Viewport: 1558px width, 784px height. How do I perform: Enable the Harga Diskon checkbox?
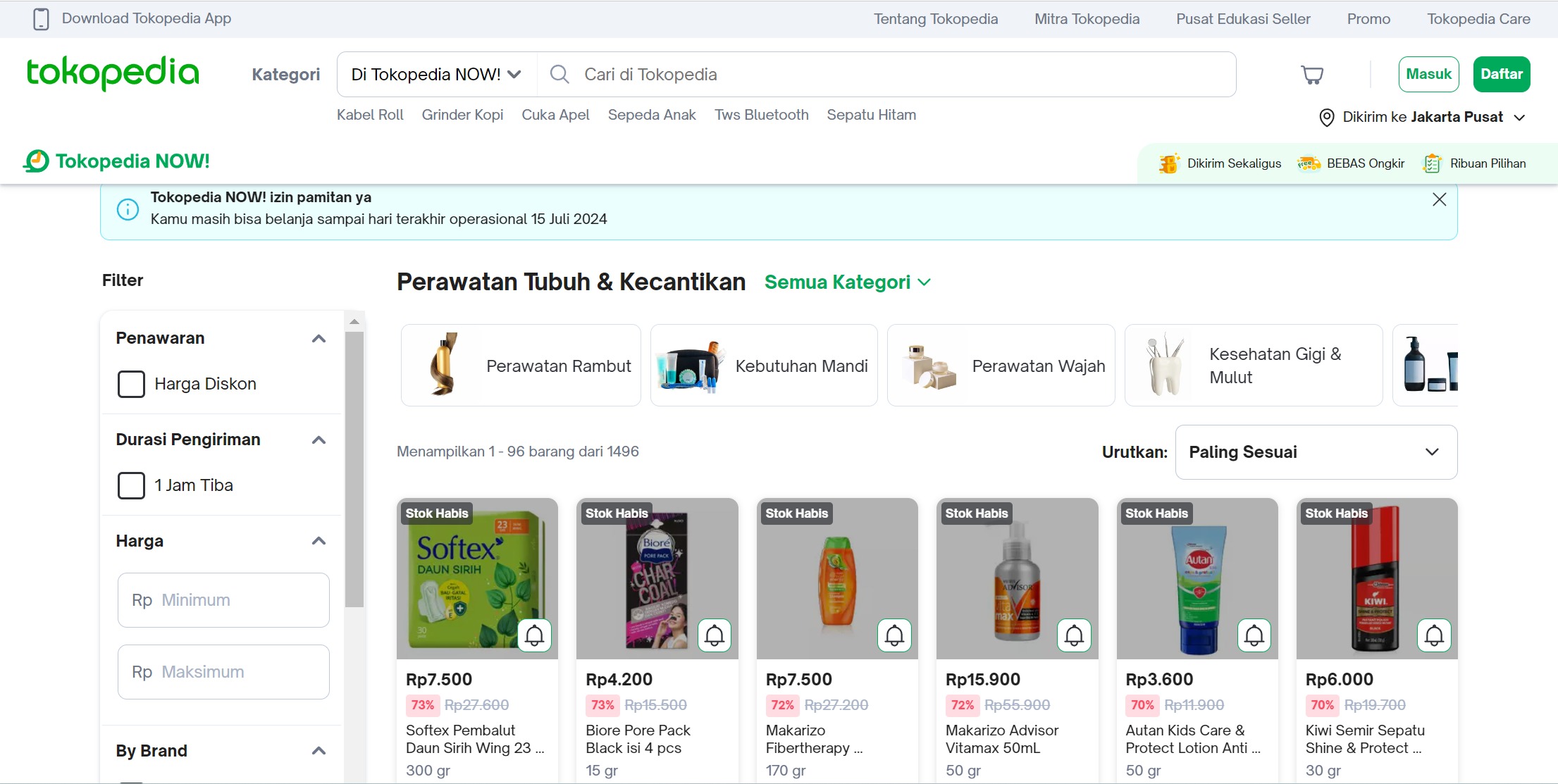pos(131,385)
